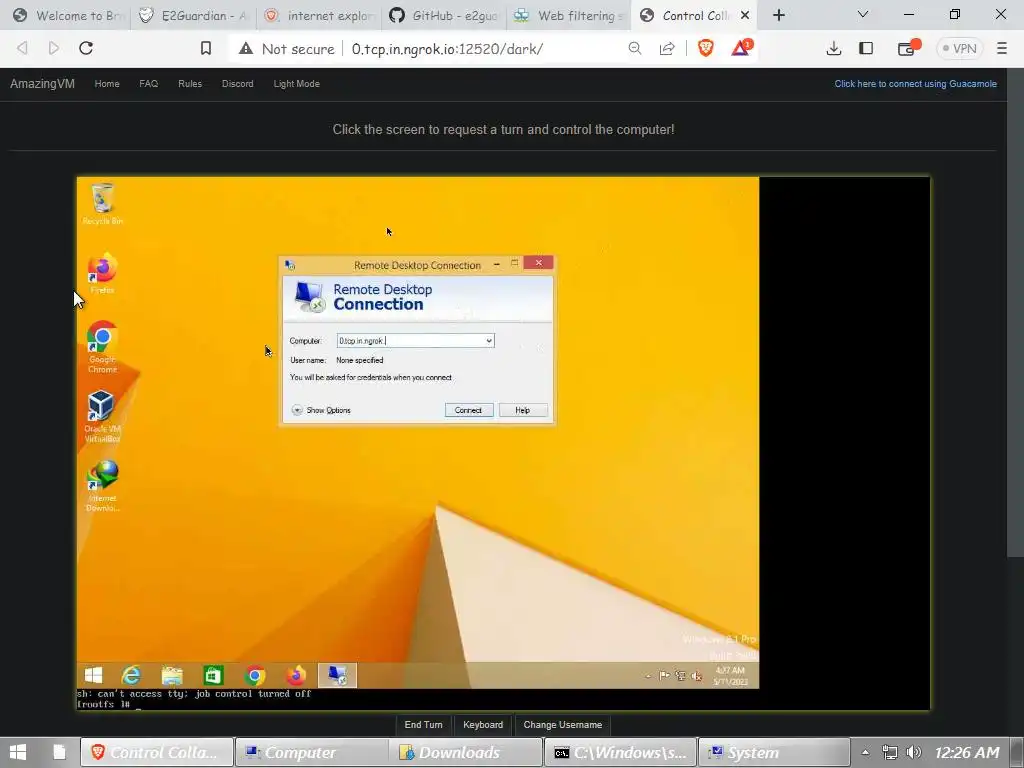
Task: Open Chrome in the VM taskbar
Action: pos(255,675)
